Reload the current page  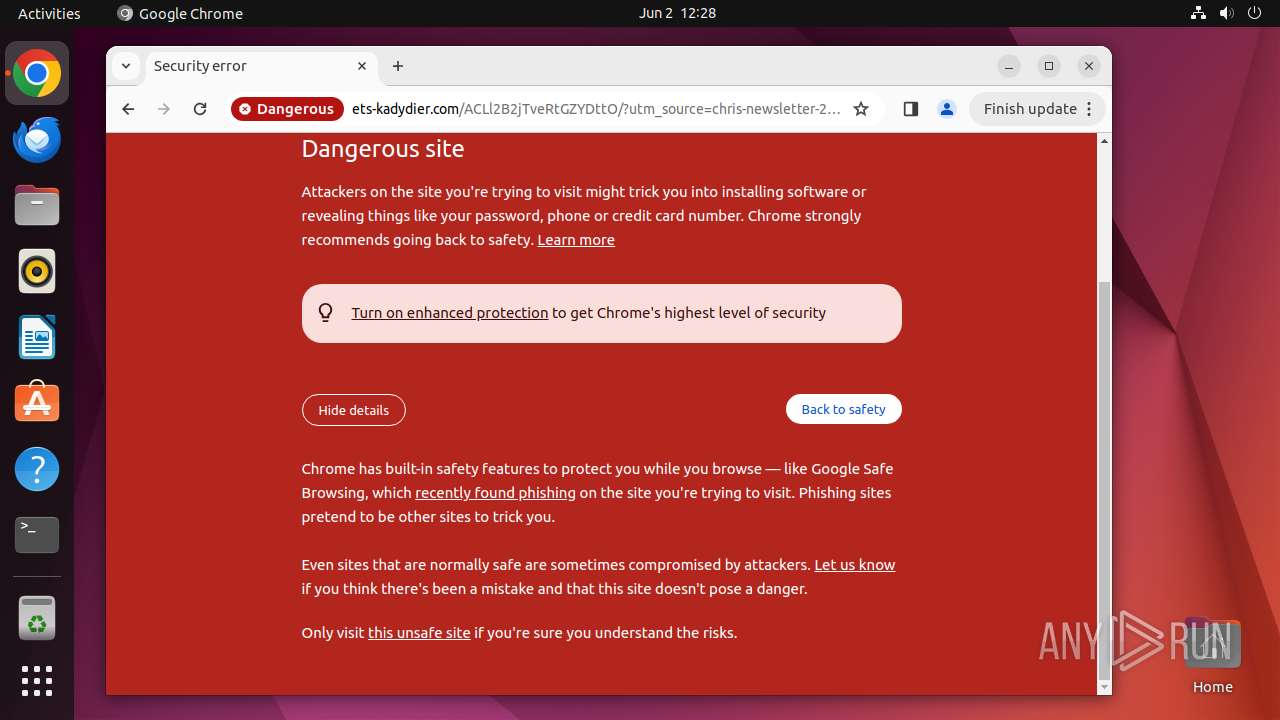[200, 109]
